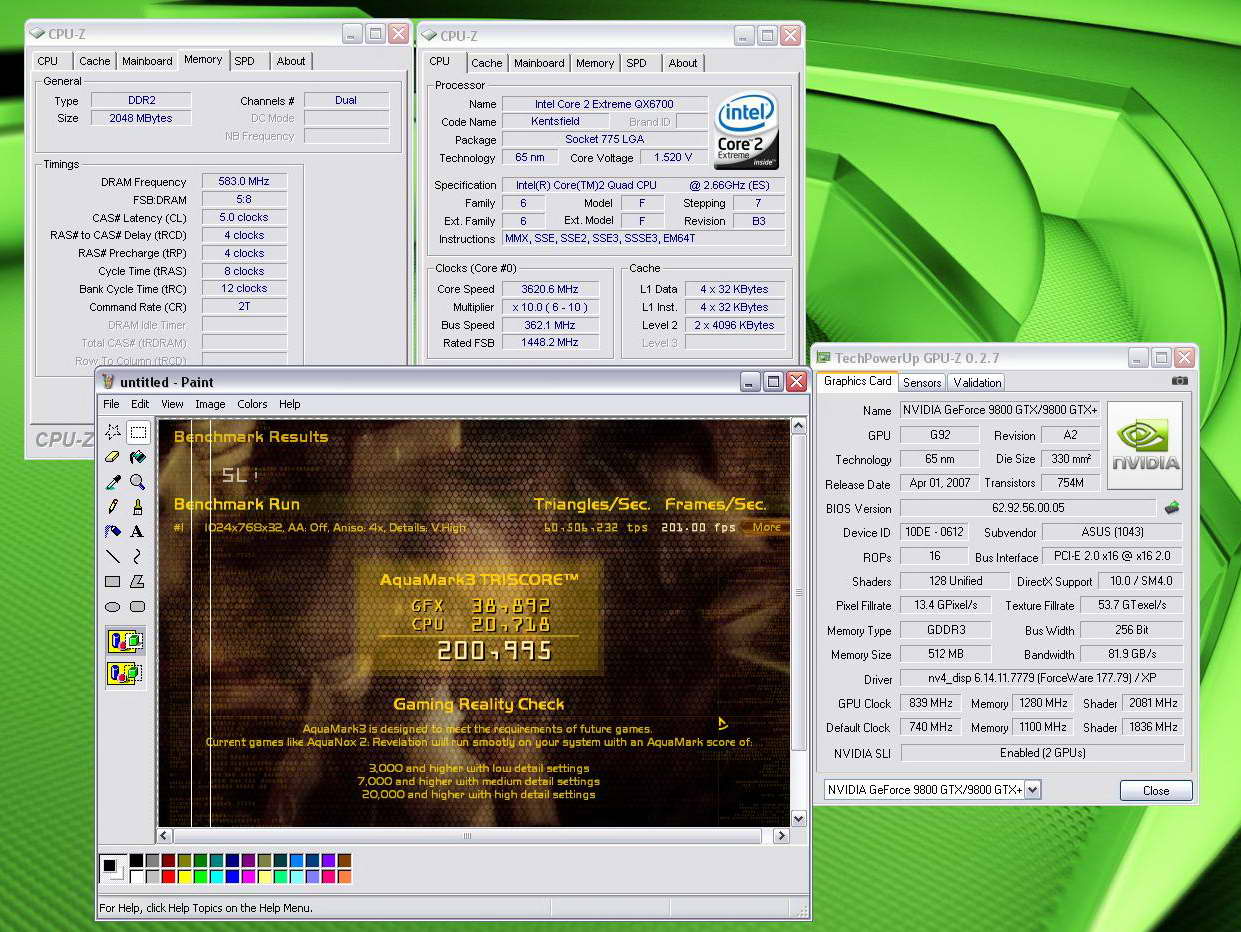1241x932 pixels.
Task: Choose the Ellipse shape tool
Action: 113,607
